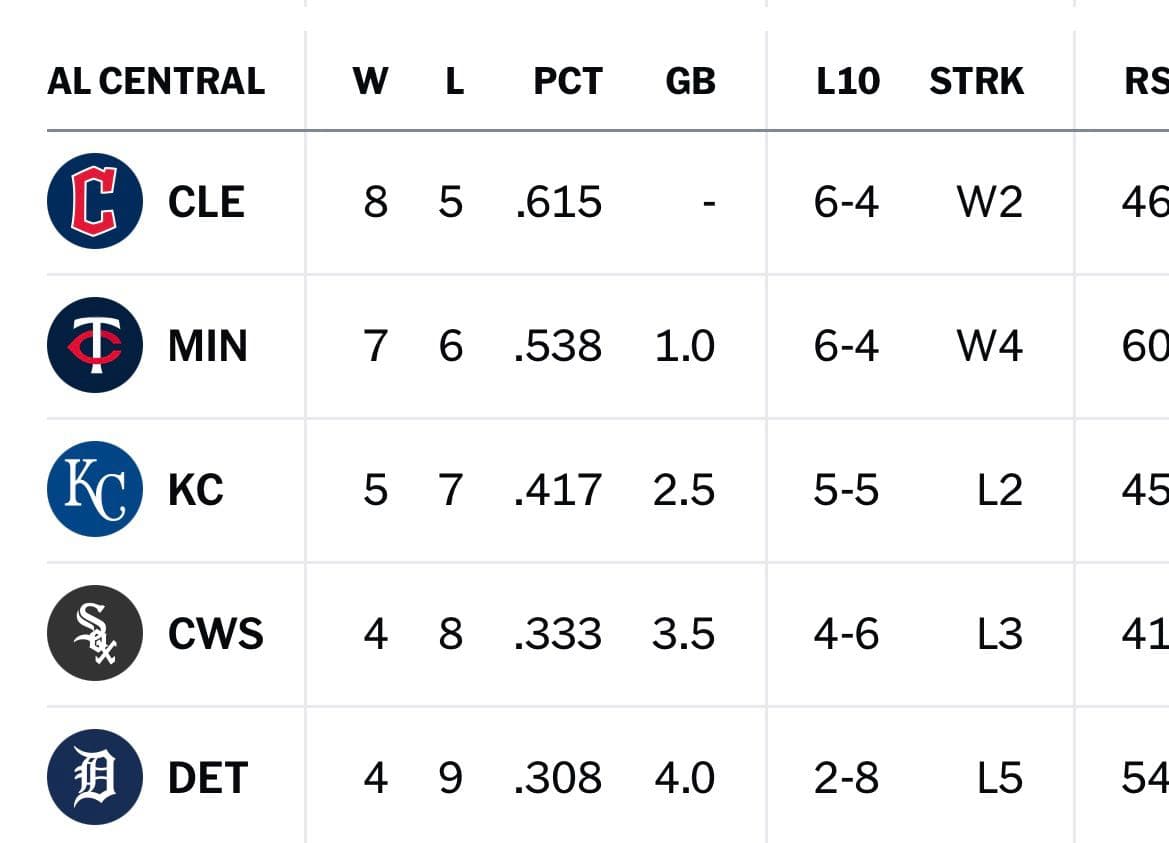This screenshot has width=1169, height=843.
Task: Click the partially visible RS column header
Action: click(1147, 81)
